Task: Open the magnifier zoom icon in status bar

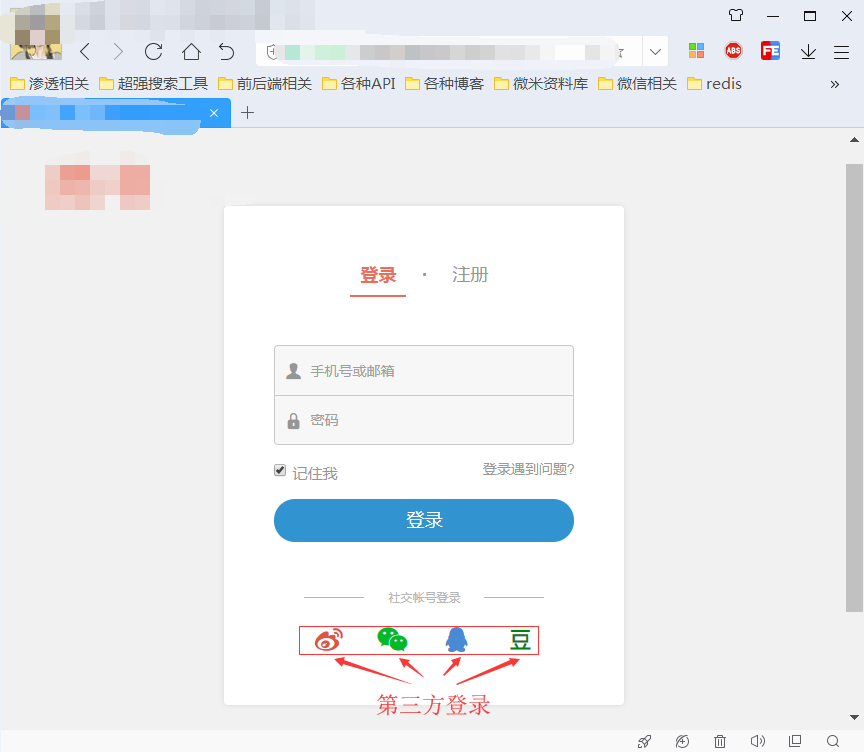Action: 833,741
